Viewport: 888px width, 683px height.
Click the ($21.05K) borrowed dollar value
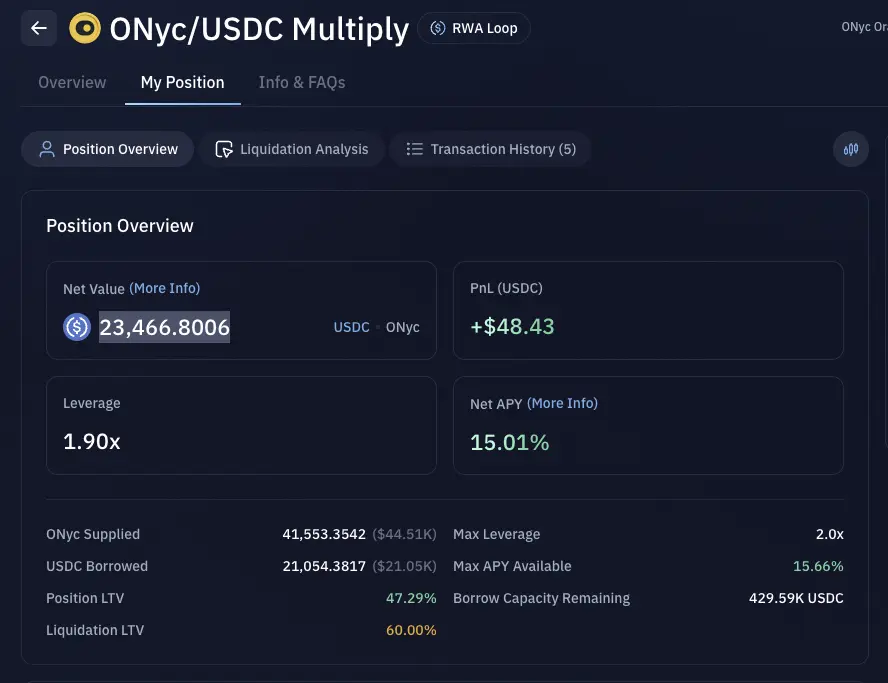click(x=404, y=566)
